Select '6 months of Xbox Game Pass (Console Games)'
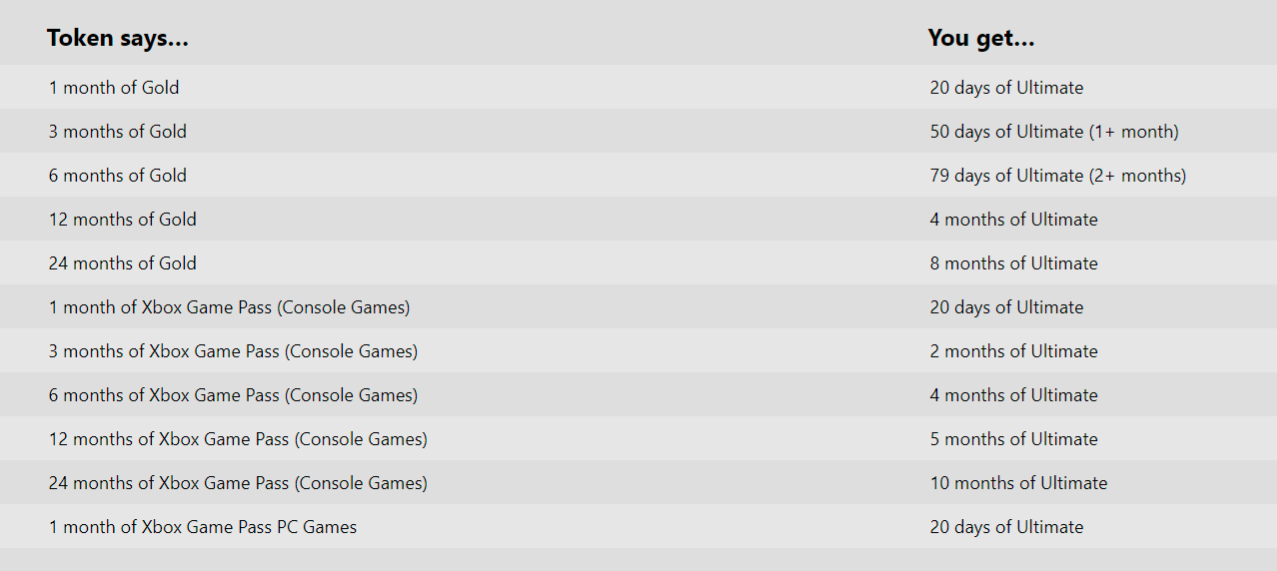Image resolution: width=1277 pixels, height=571 pixels. click(233, 395)
